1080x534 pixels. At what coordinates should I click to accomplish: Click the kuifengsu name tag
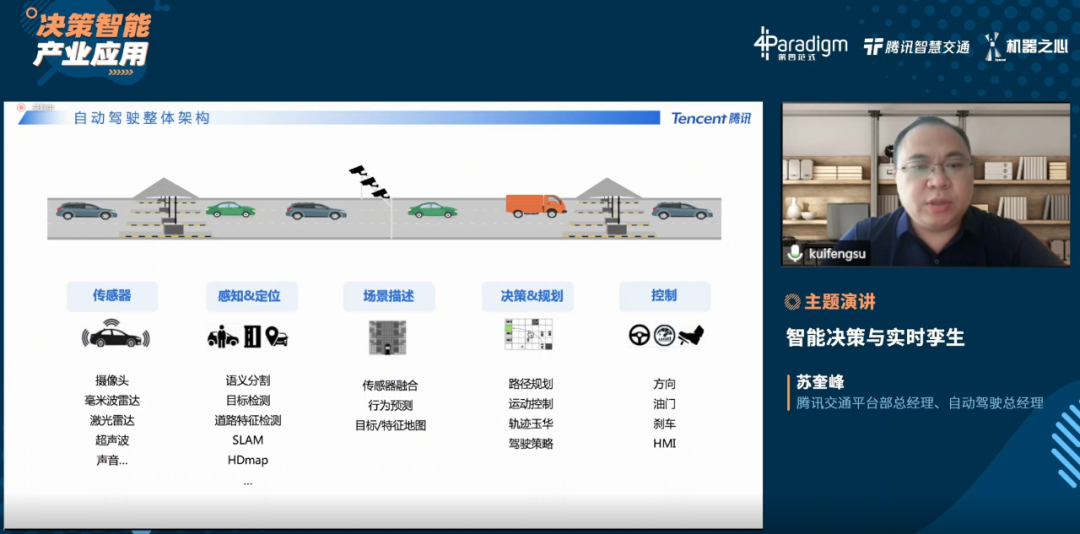pyautogui.click(x=827, y=254)
